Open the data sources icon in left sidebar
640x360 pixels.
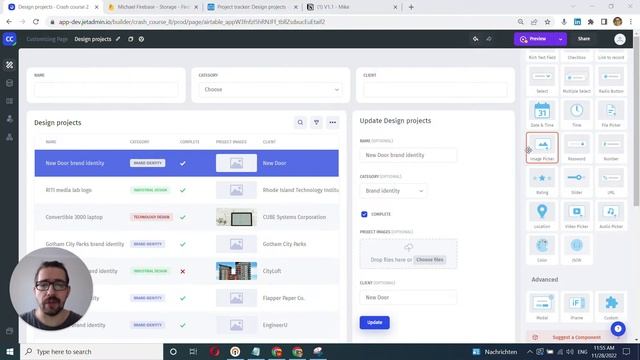9,83
